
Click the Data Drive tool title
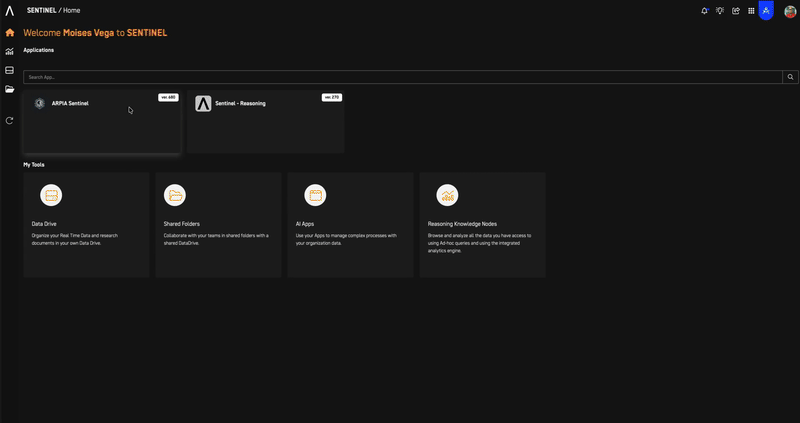pyautogui.click(x=44, y=224)
